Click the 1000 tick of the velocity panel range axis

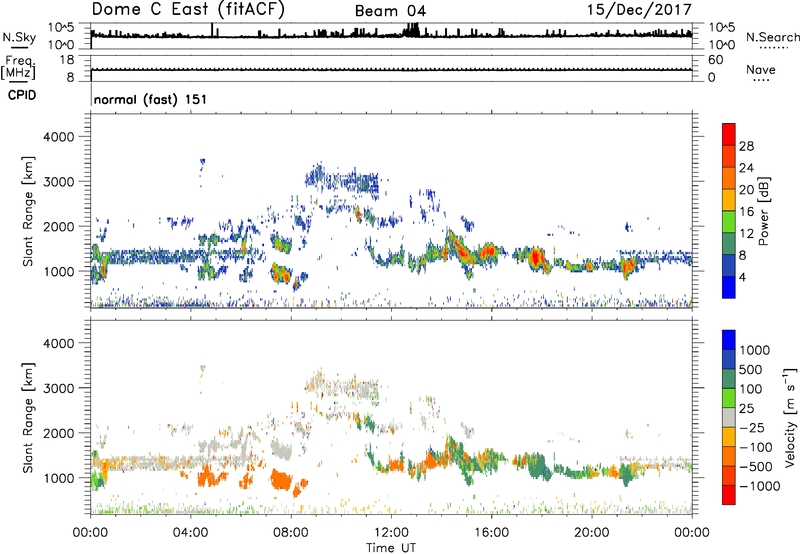pos(58,478)
